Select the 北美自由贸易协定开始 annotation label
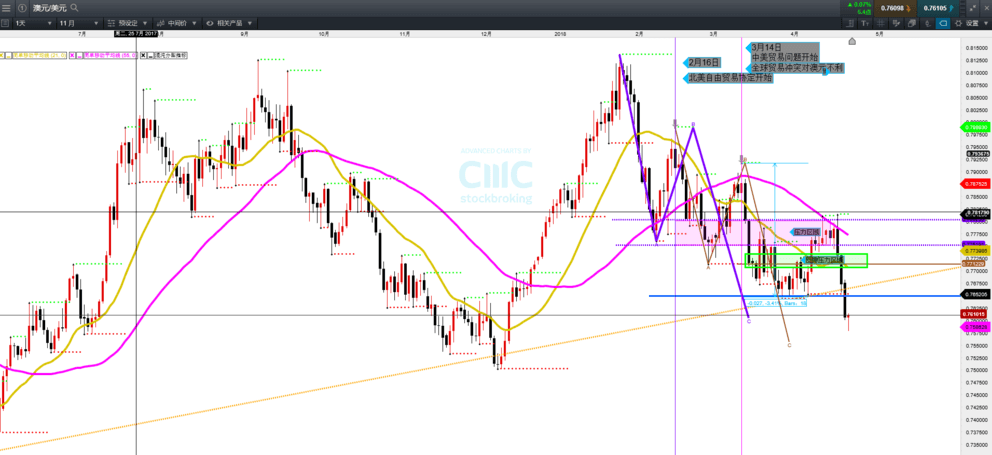 coord(730,78)
